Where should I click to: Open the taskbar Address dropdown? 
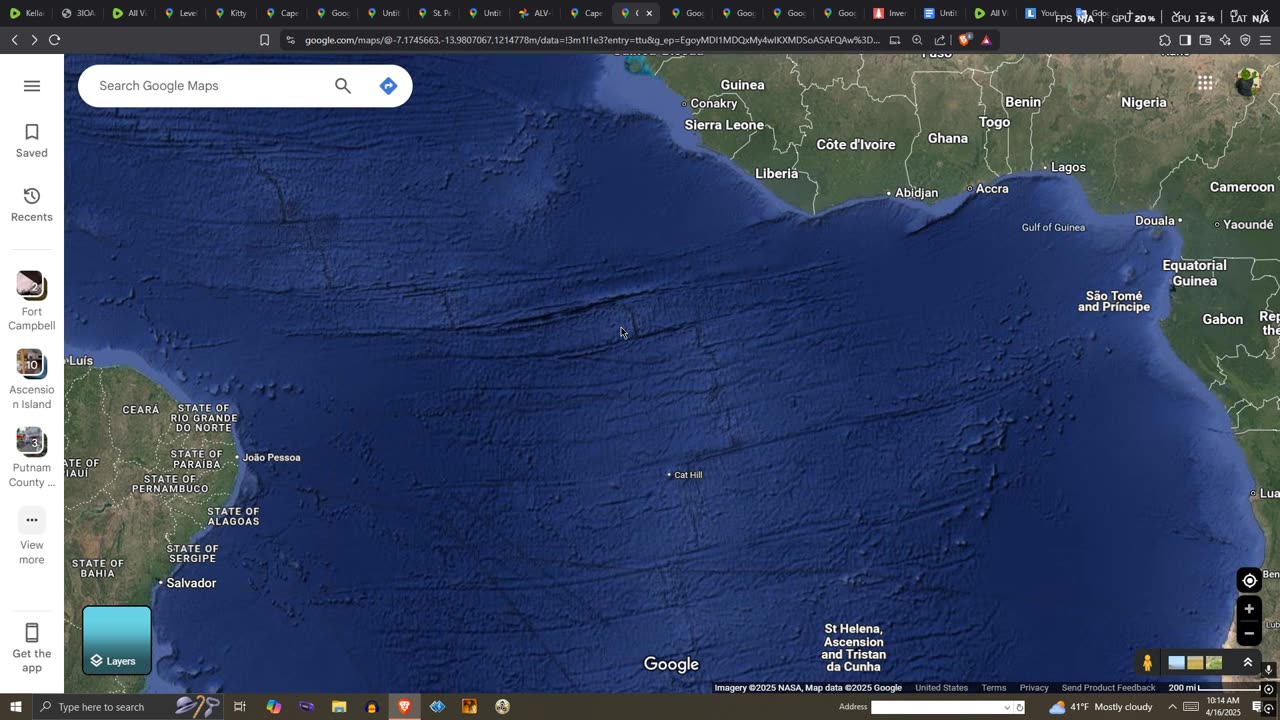1007,707
